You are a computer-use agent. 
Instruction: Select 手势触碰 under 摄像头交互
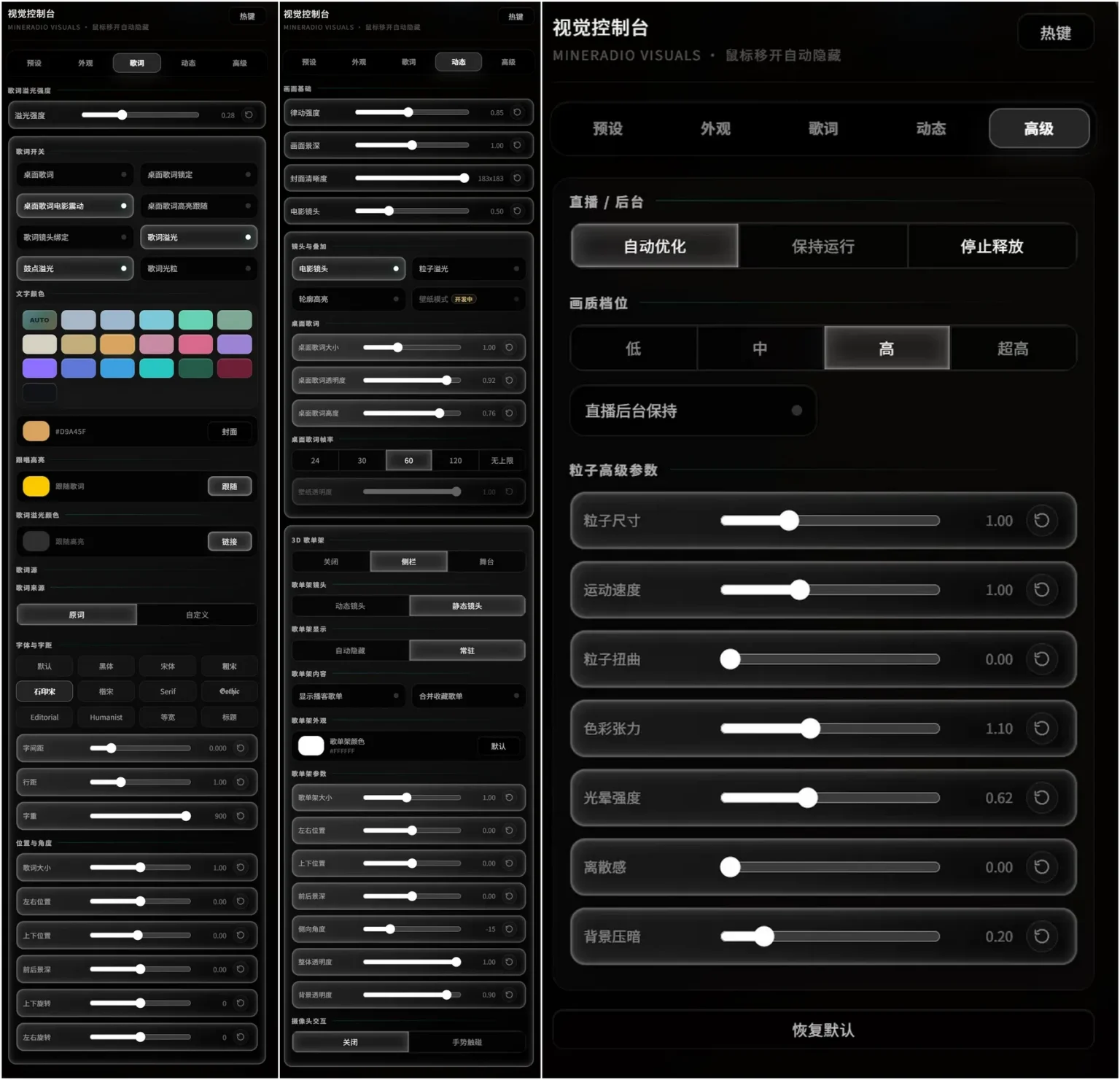pos(467,1042)
